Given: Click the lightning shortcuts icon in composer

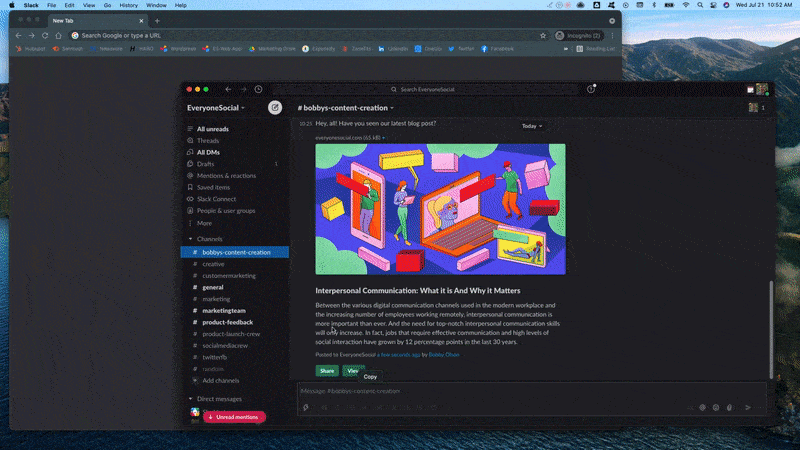Looking at the screenshot, I should [306, 408].
